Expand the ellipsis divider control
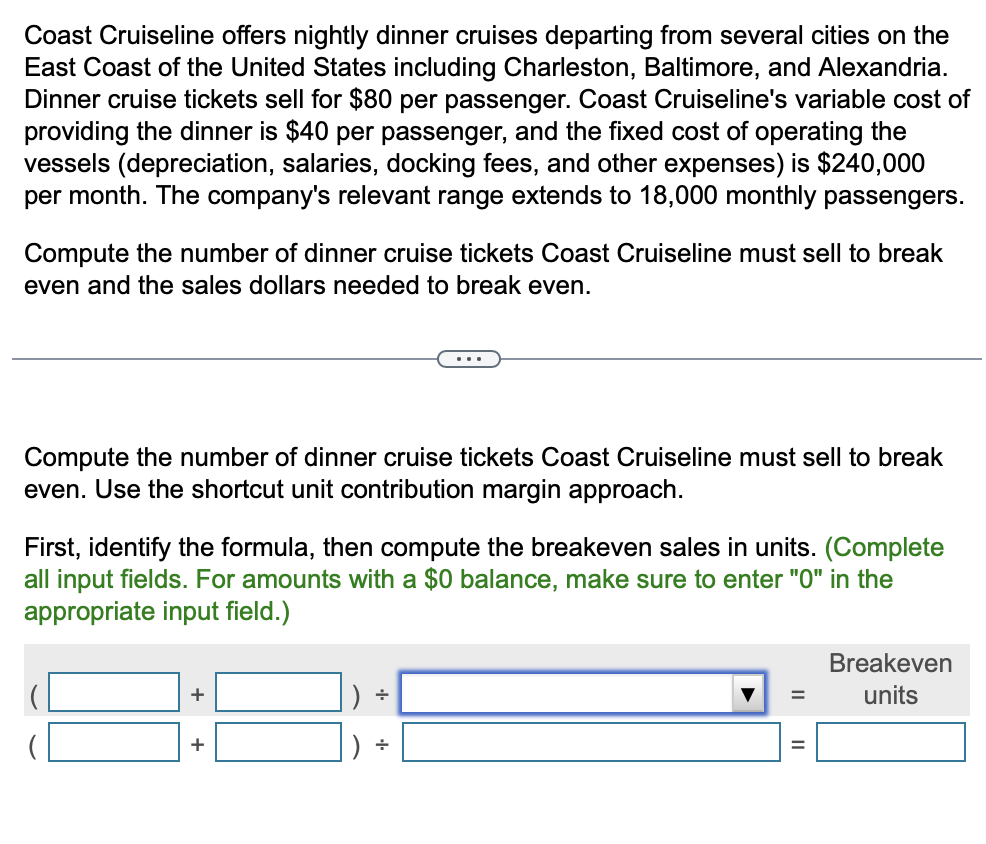This screenshot has width=986, height=844. (x=469, y=358)
